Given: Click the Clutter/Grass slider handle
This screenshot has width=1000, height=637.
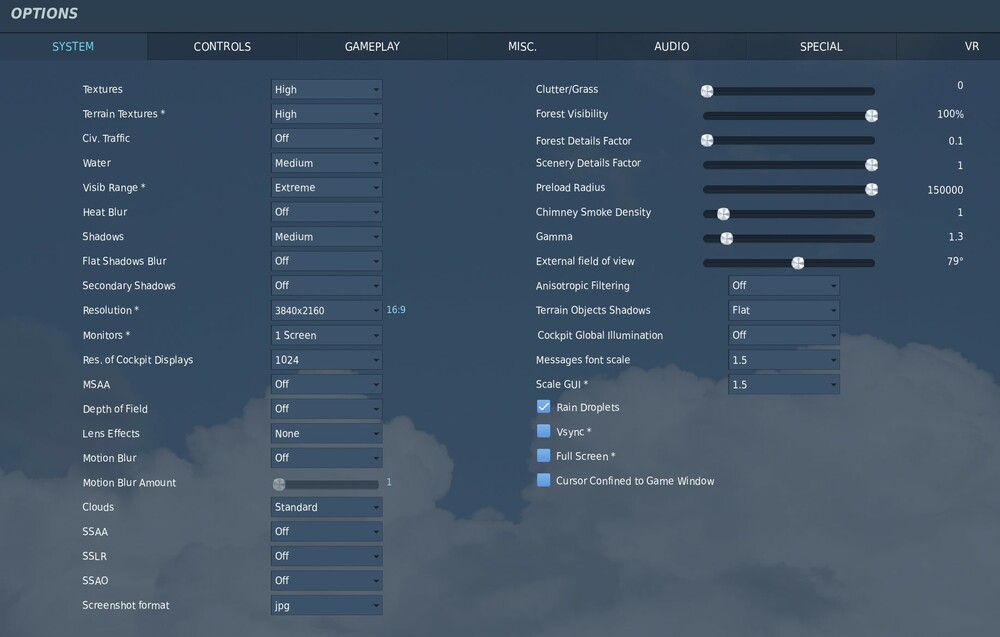Looking at the screenshot, I should pyautogui.click(x=707, y=91).
